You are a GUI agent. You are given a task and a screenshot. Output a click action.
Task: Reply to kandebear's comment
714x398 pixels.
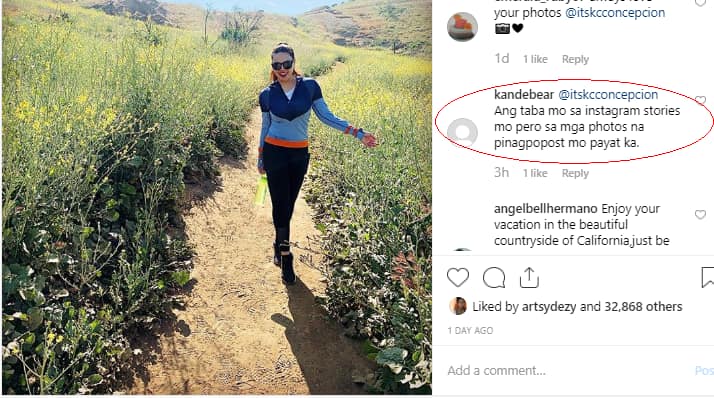coord(575,173)
